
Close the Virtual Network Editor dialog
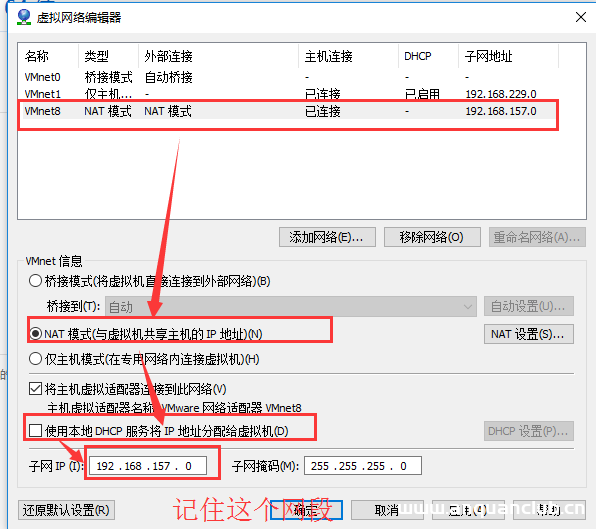click(x=580, y=17)
